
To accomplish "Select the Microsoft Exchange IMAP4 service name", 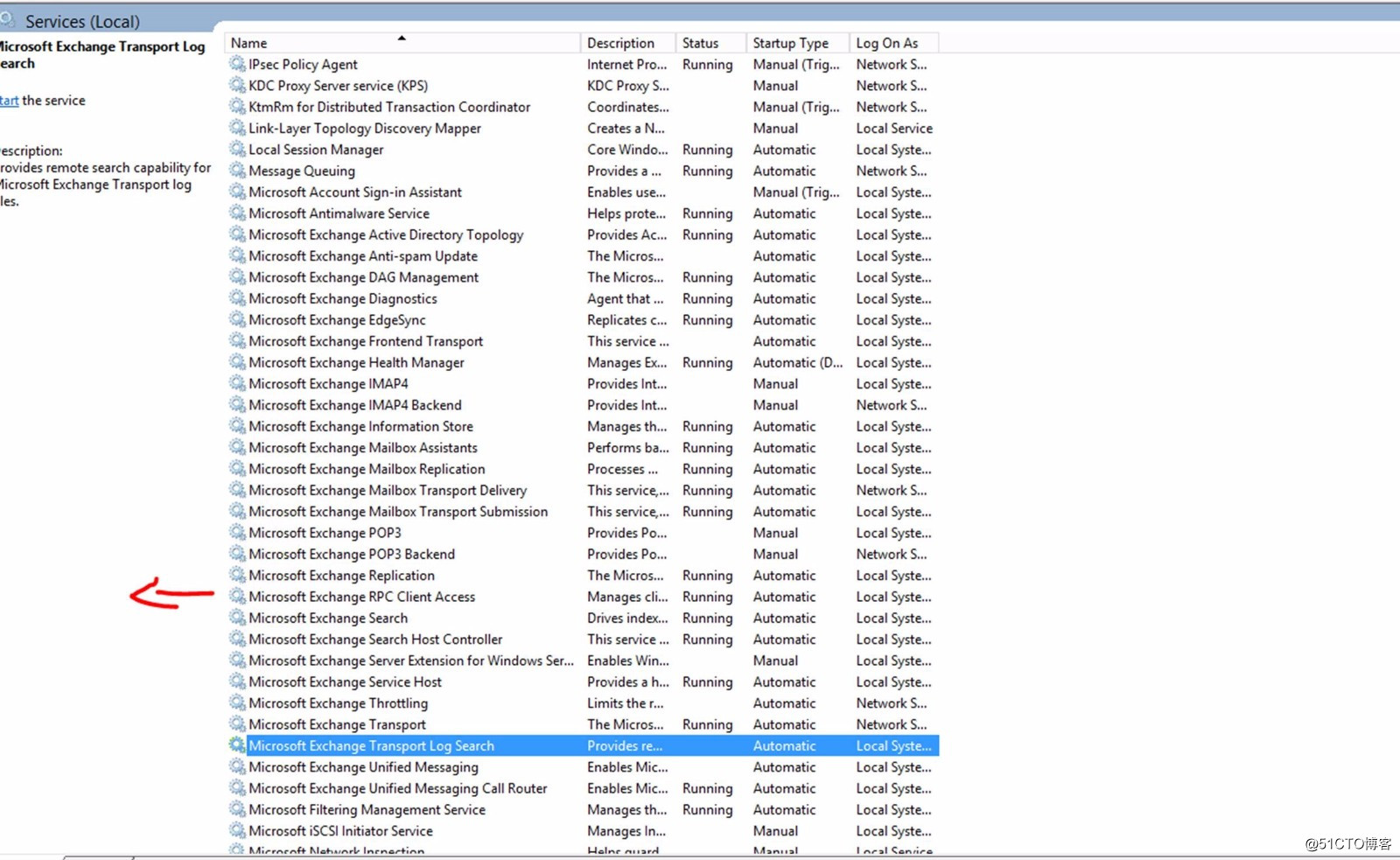I will point(328,383).
